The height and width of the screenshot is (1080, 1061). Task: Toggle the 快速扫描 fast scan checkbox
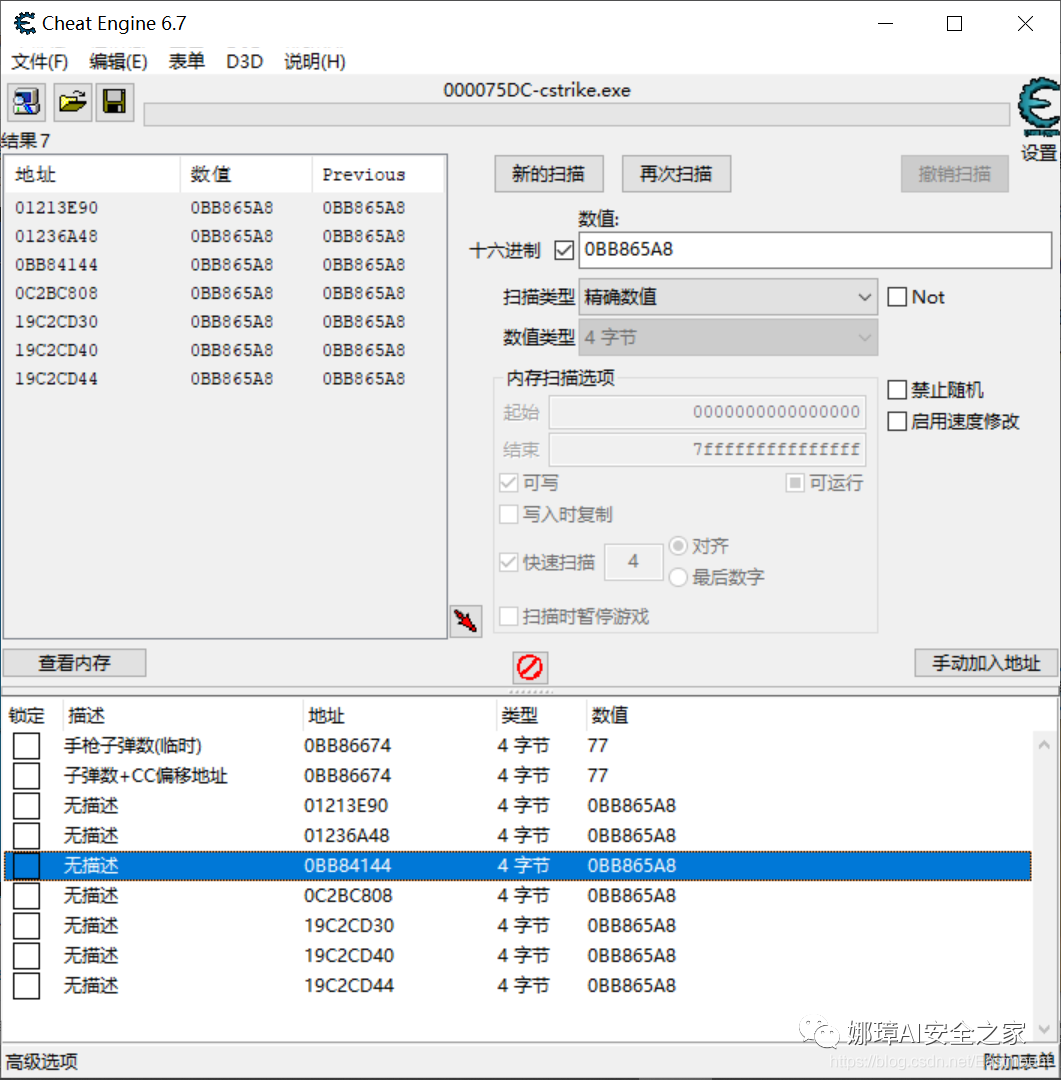click(508, 562)
